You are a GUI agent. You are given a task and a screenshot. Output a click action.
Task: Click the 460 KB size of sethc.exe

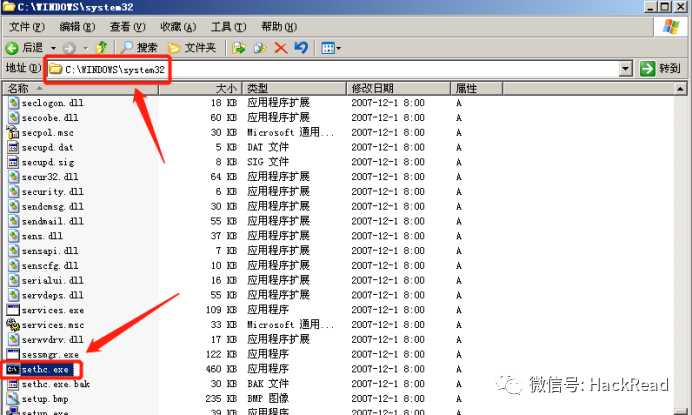221,369
